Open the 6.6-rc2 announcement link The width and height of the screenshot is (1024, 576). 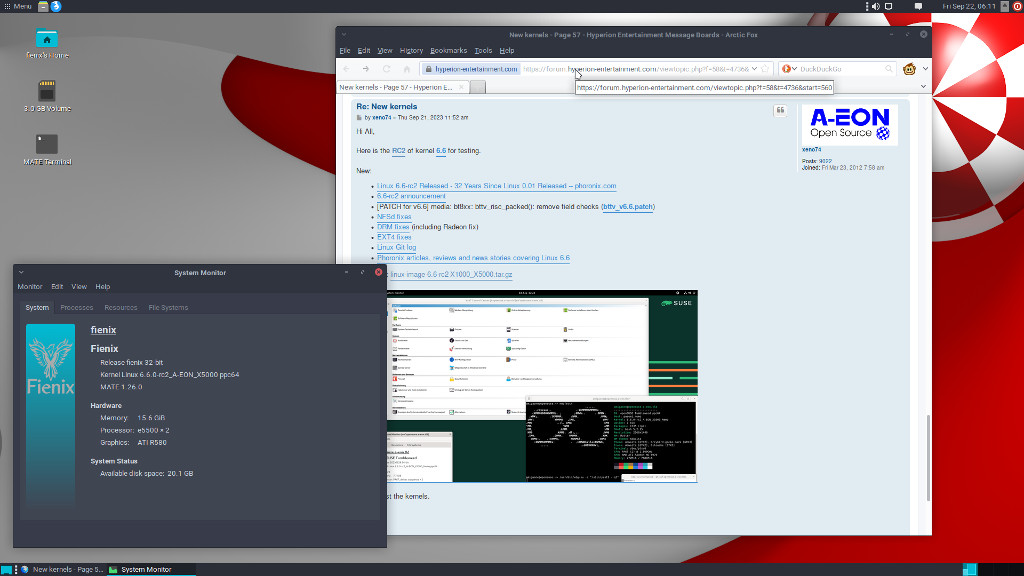click(411, 196)
